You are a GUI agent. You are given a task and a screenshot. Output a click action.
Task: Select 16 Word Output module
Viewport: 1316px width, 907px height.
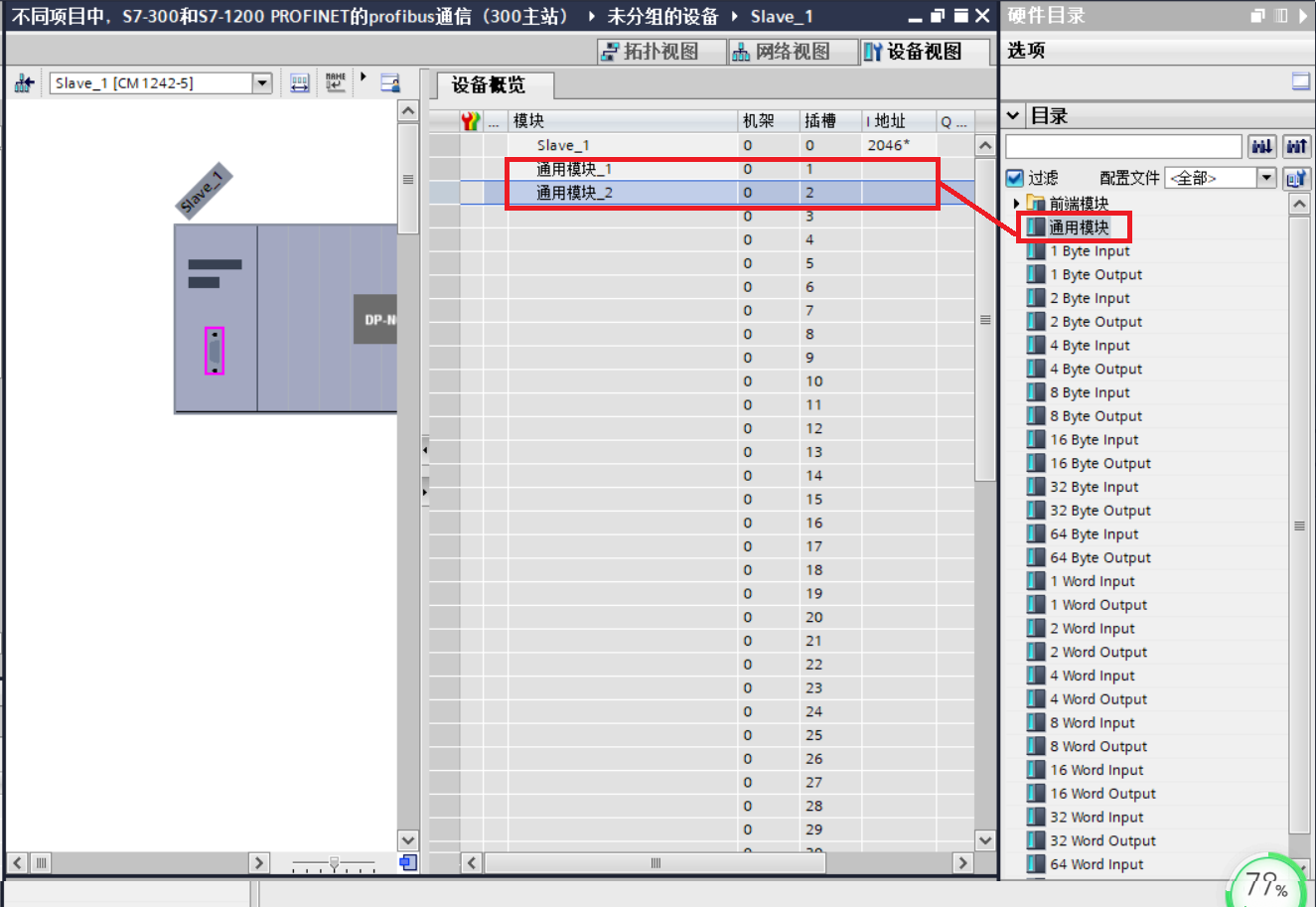pyautogui.click(x=1103, y=794)
